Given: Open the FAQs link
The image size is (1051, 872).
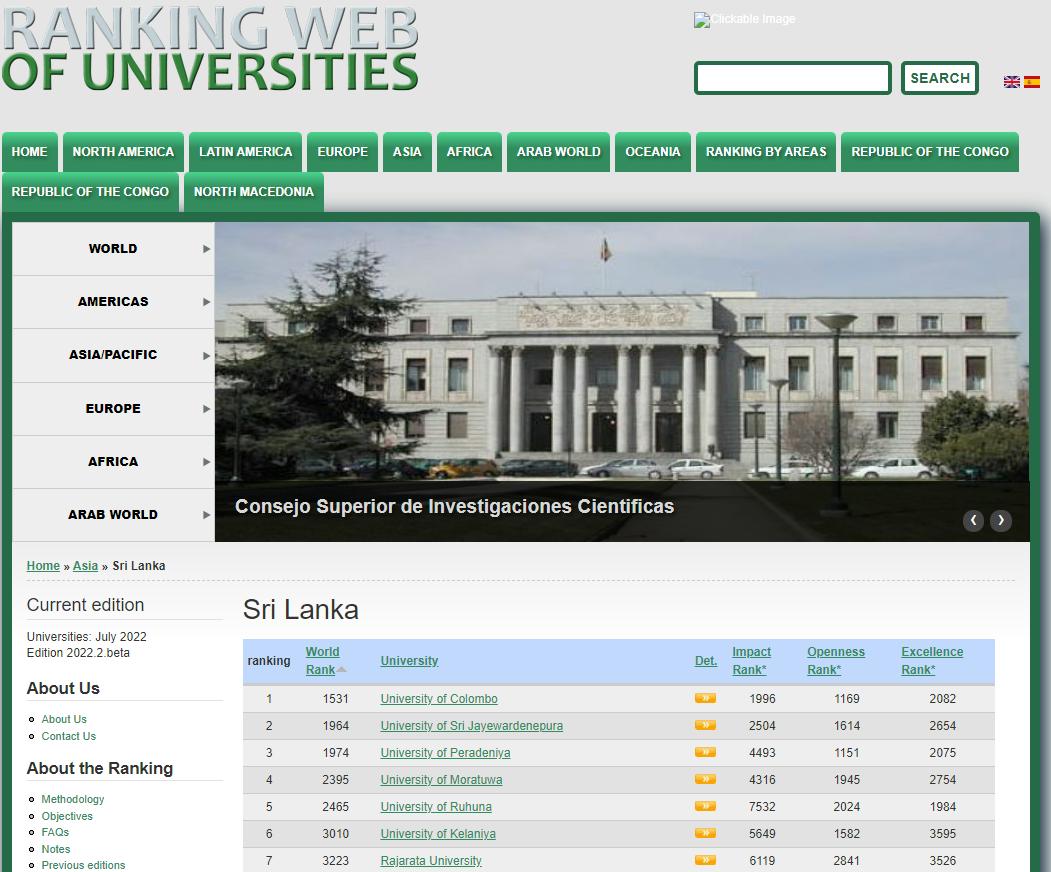Looking at the screenshot, I should 55,832.
